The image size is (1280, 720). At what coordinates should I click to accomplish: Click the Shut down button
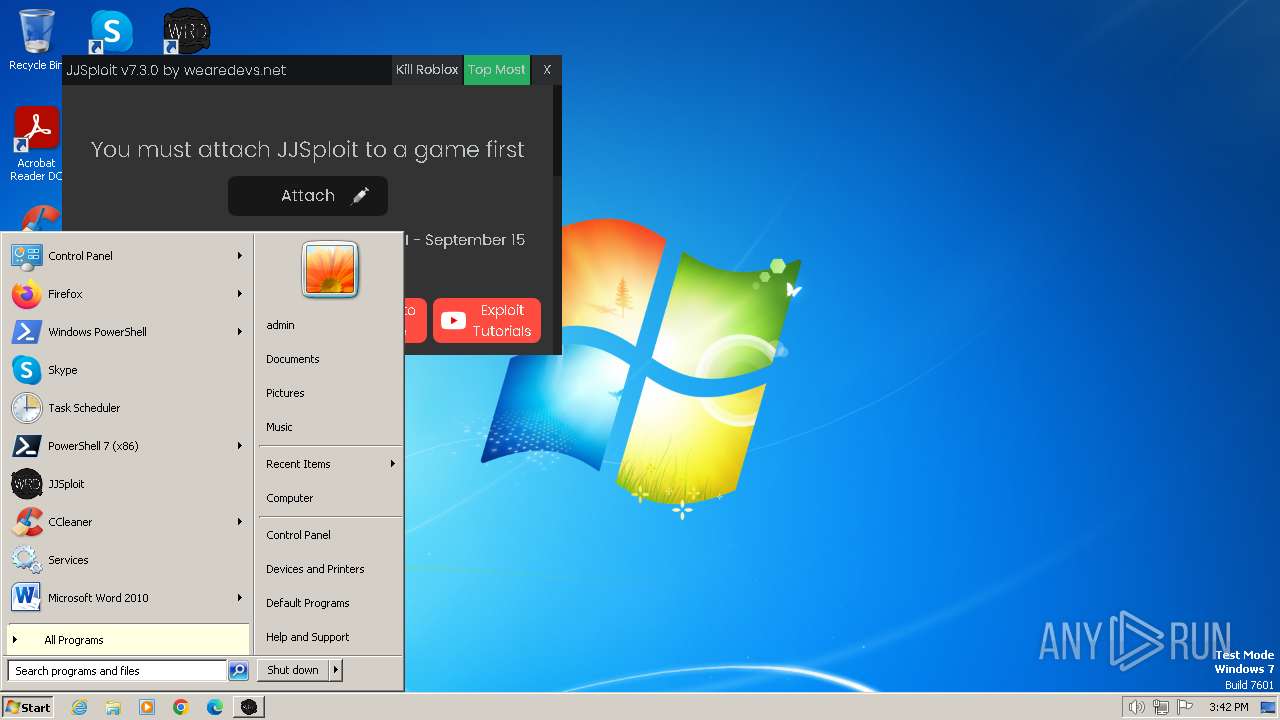[x=293, y=670]
